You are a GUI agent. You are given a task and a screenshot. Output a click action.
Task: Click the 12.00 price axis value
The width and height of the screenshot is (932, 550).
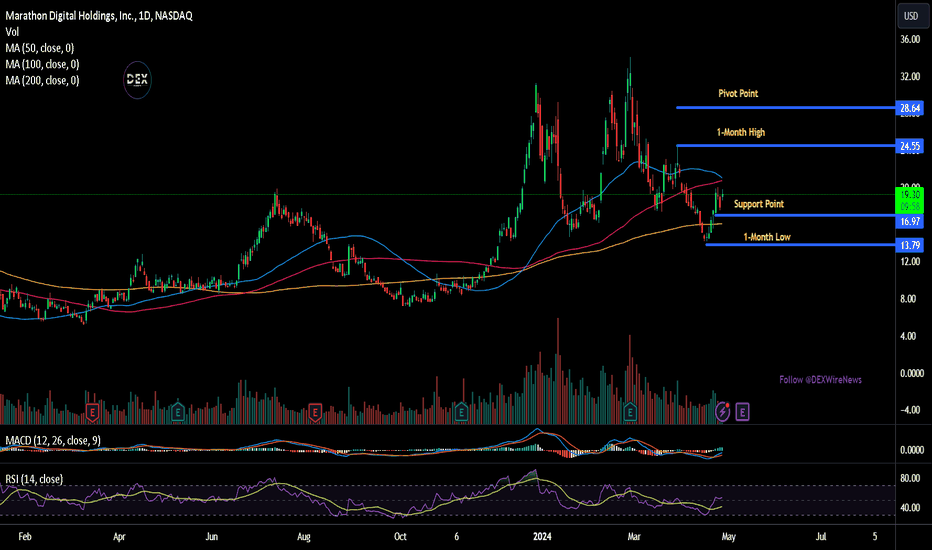click(910, 262)
